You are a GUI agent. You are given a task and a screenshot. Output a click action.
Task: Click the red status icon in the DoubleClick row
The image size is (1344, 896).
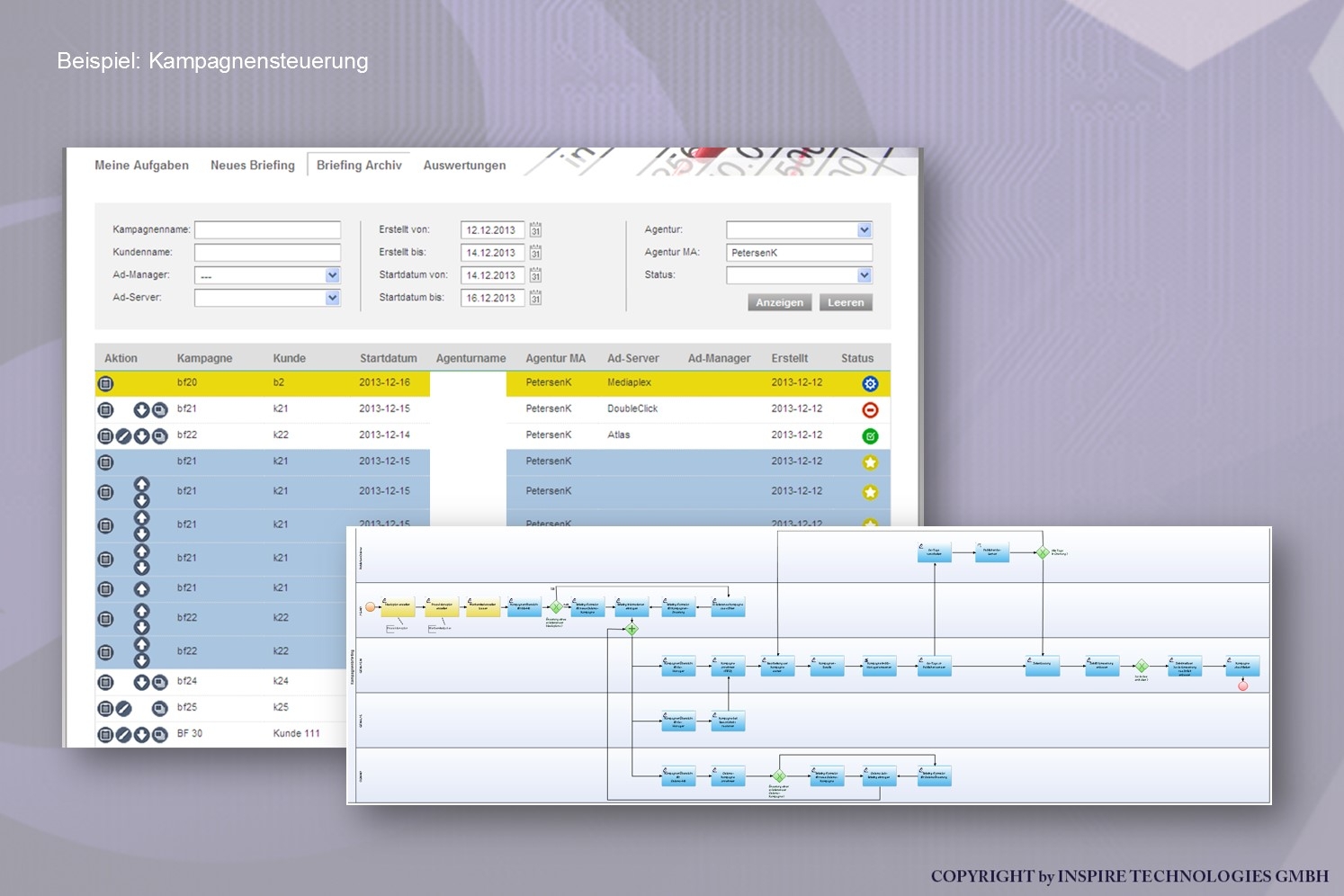tap(870, 410)
